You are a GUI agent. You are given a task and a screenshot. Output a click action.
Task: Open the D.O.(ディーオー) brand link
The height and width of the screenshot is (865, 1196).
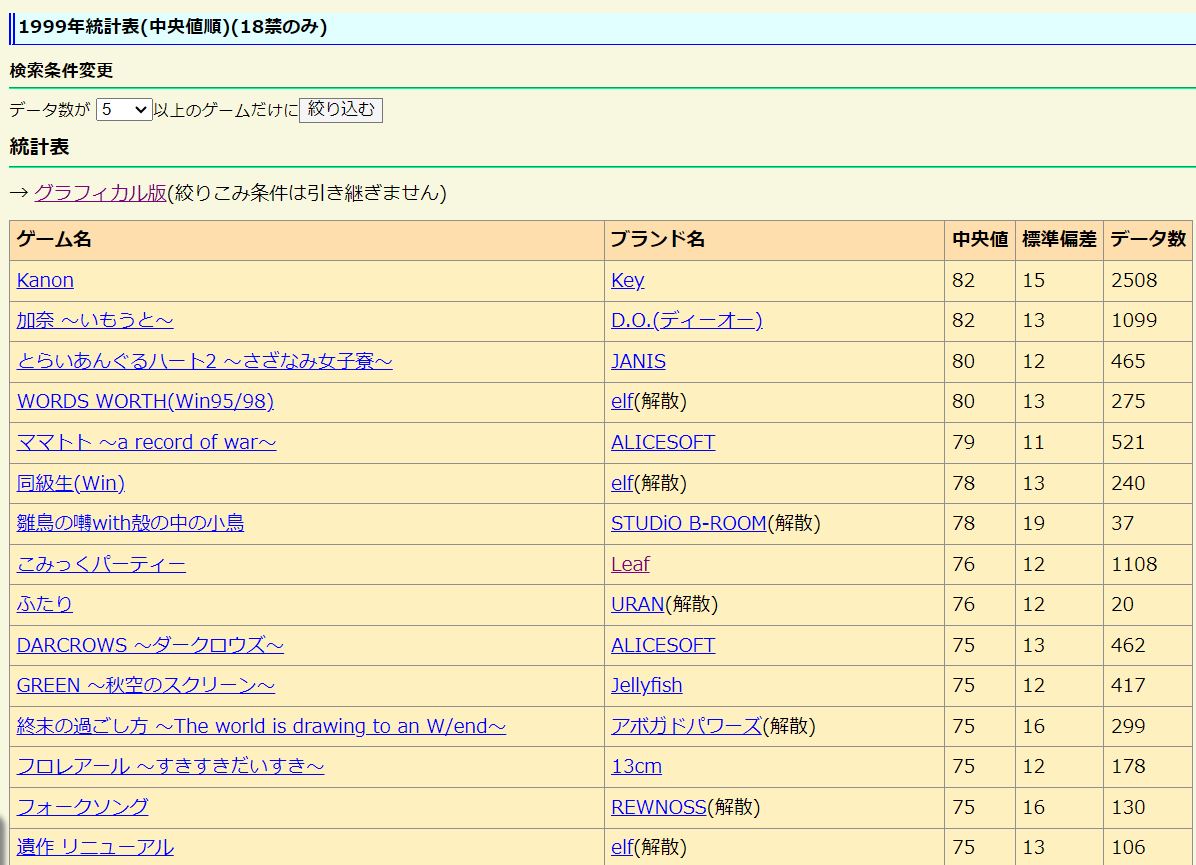[x=686, y=320]
